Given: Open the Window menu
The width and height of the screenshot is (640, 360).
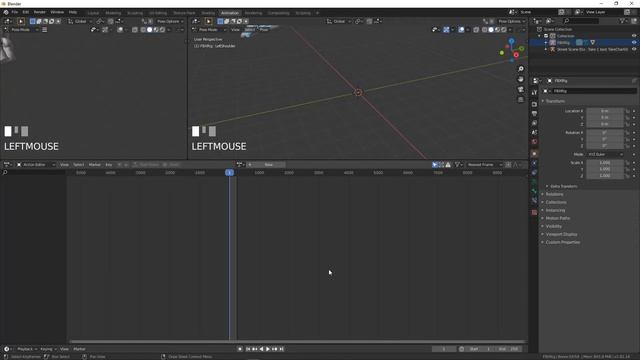Looking at the screenshot, I should click(57, 12).
